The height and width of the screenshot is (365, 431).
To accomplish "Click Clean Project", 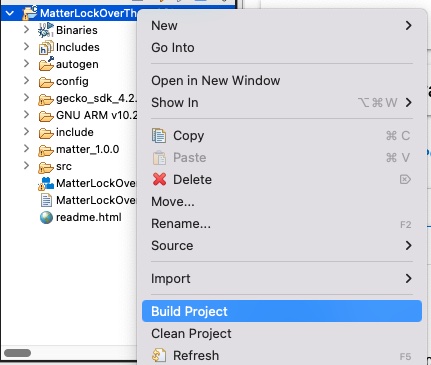I will (x=282, y=334).
